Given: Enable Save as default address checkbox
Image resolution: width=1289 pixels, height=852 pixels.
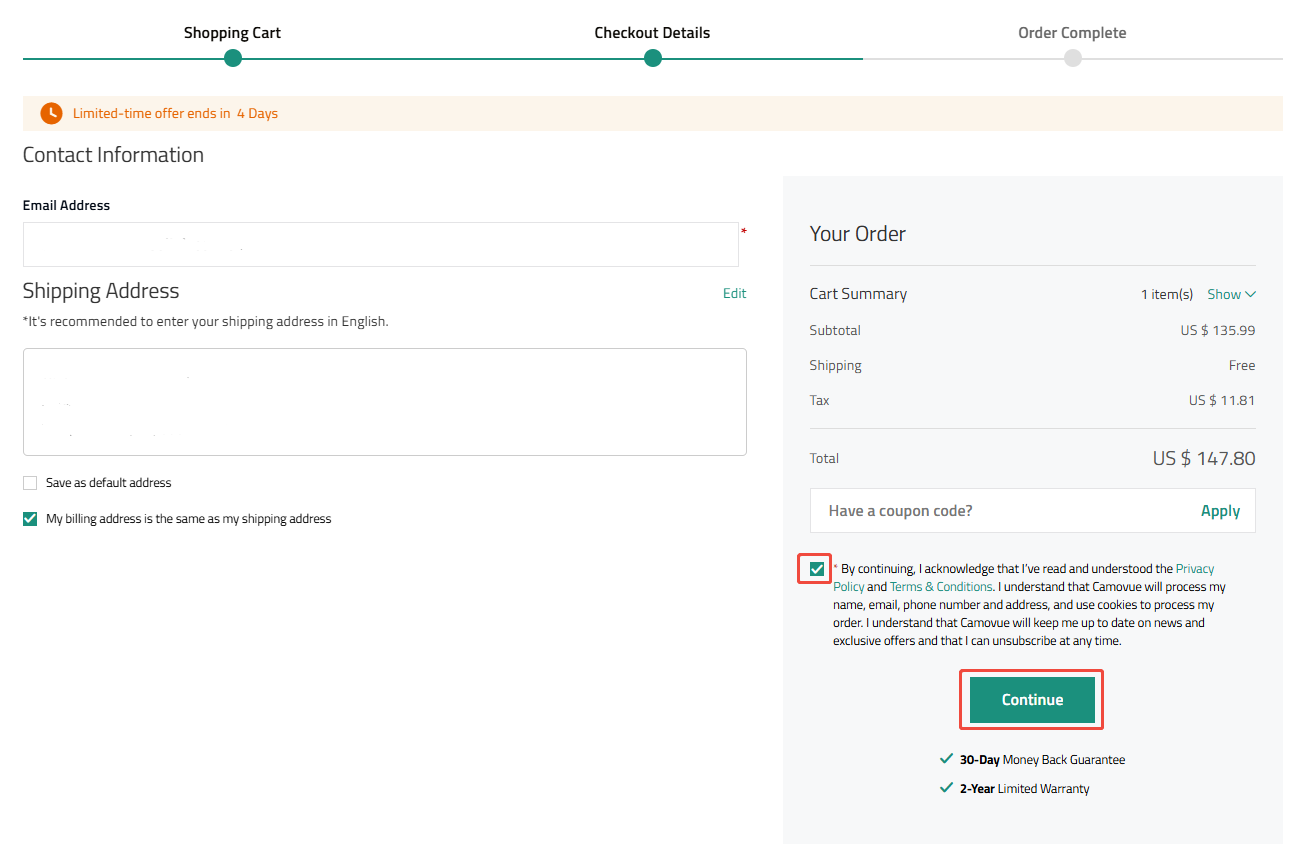Looking at the screenshot, I should point(30,483).
